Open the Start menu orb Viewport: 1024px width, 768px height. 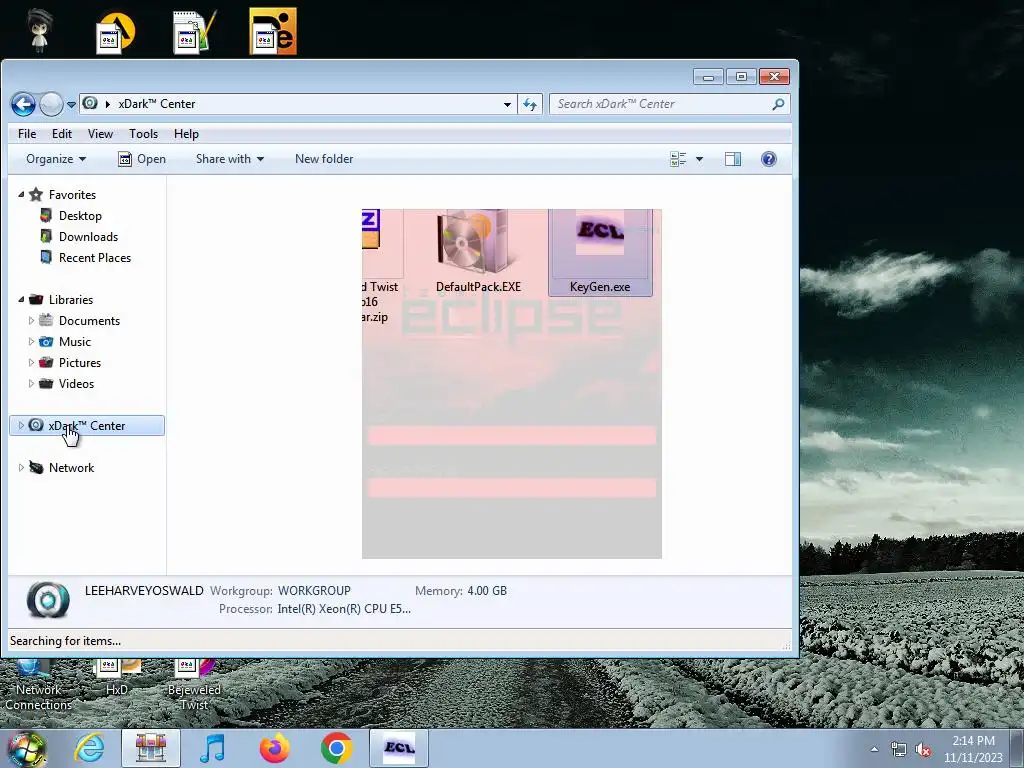pos(27,748)
